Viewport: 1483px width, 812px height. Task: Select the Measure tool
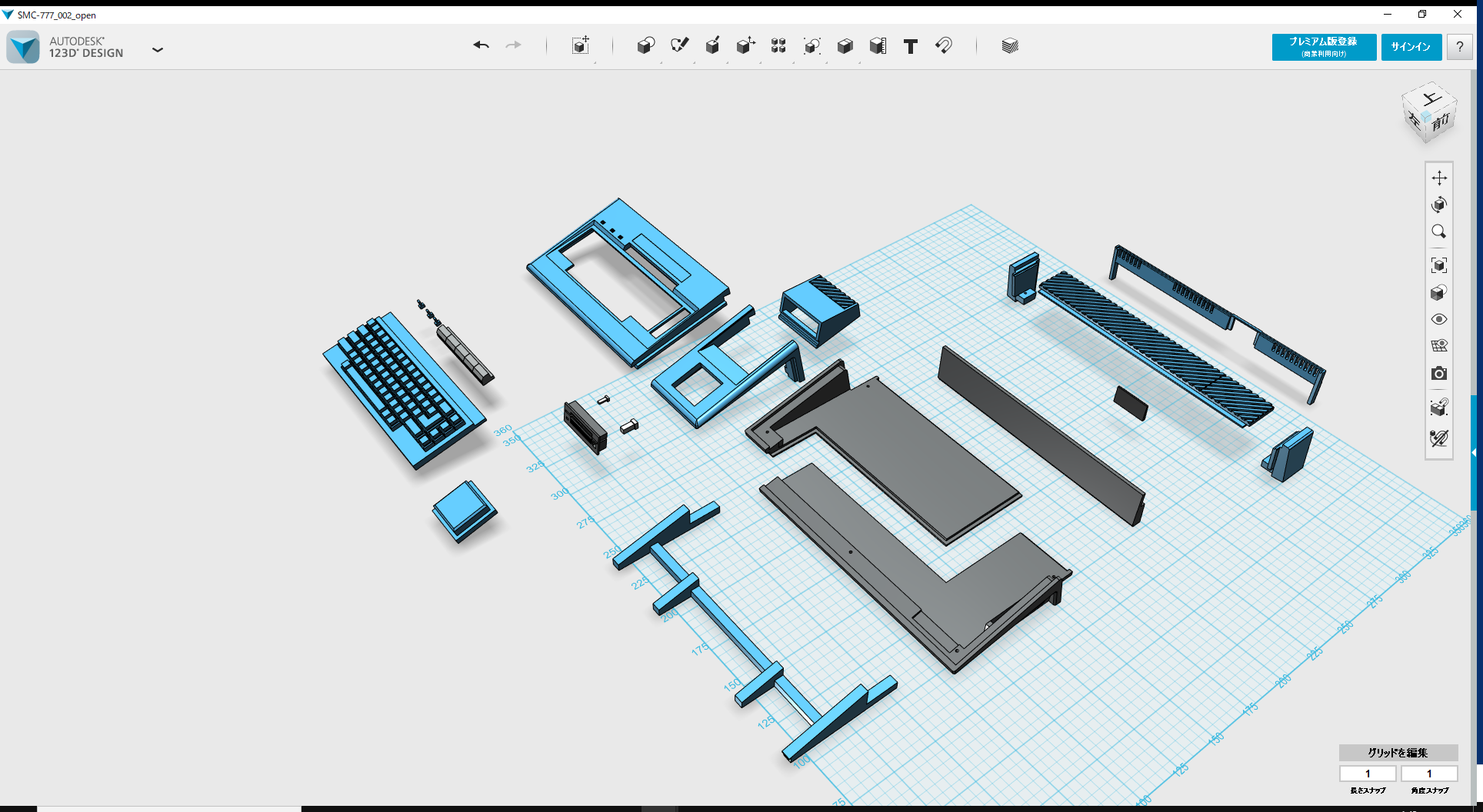point(877,46)
